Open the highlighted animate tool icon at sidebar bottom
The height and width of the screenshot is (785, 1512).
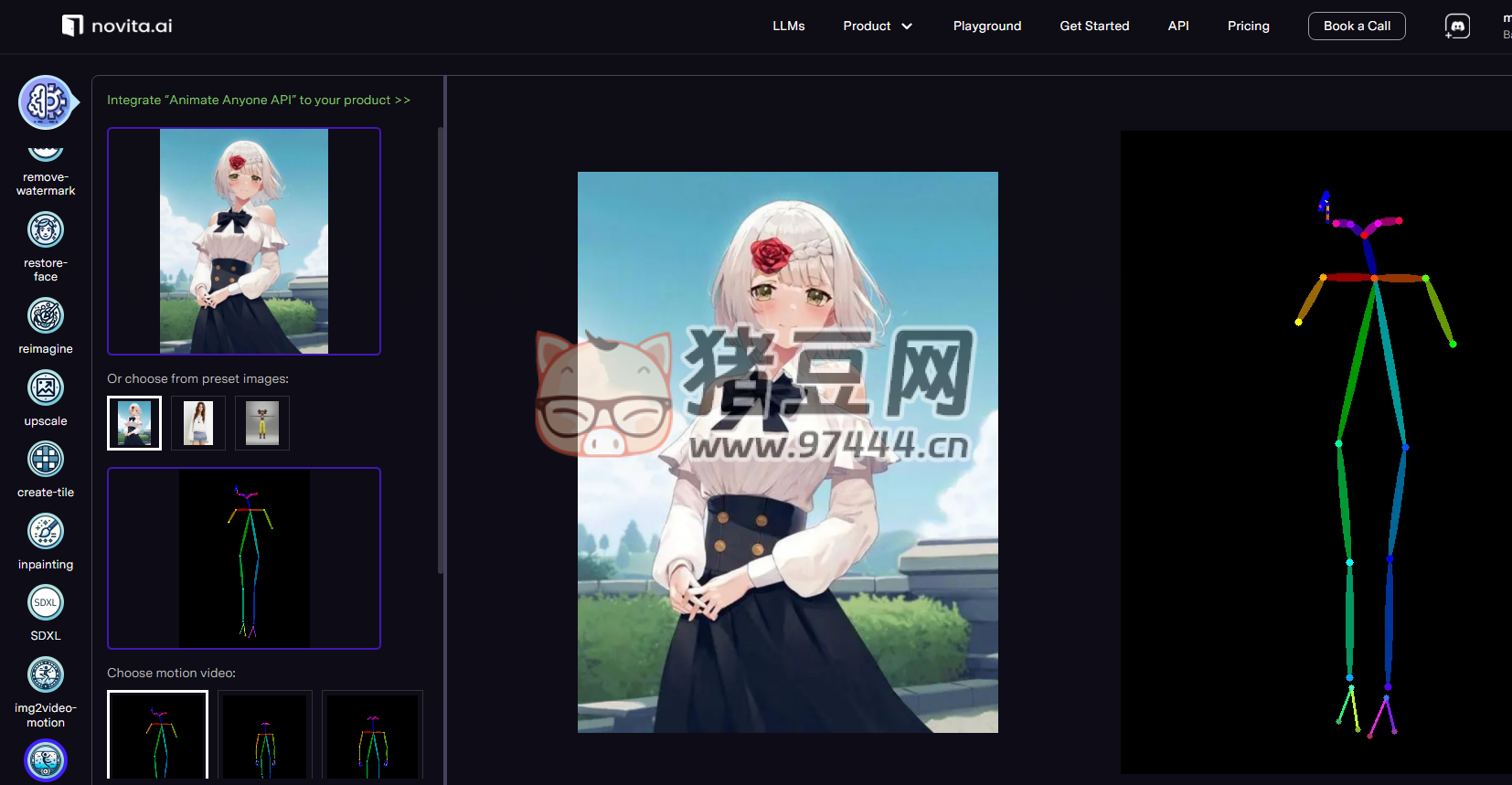click(46, 760)
